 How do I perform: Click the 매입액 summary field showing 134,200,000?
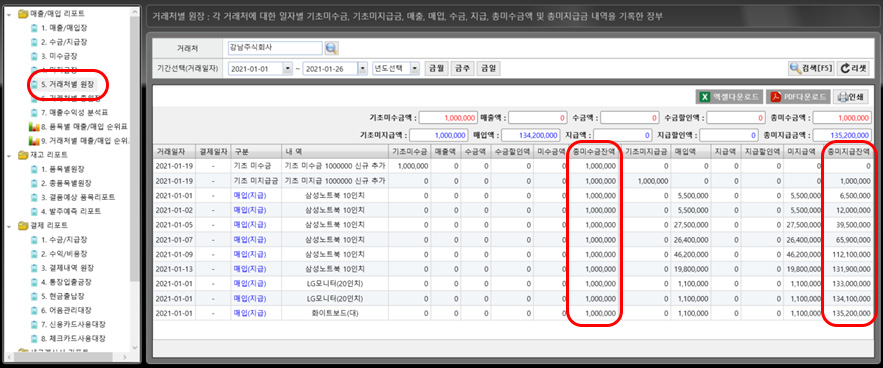pos(530,135)
